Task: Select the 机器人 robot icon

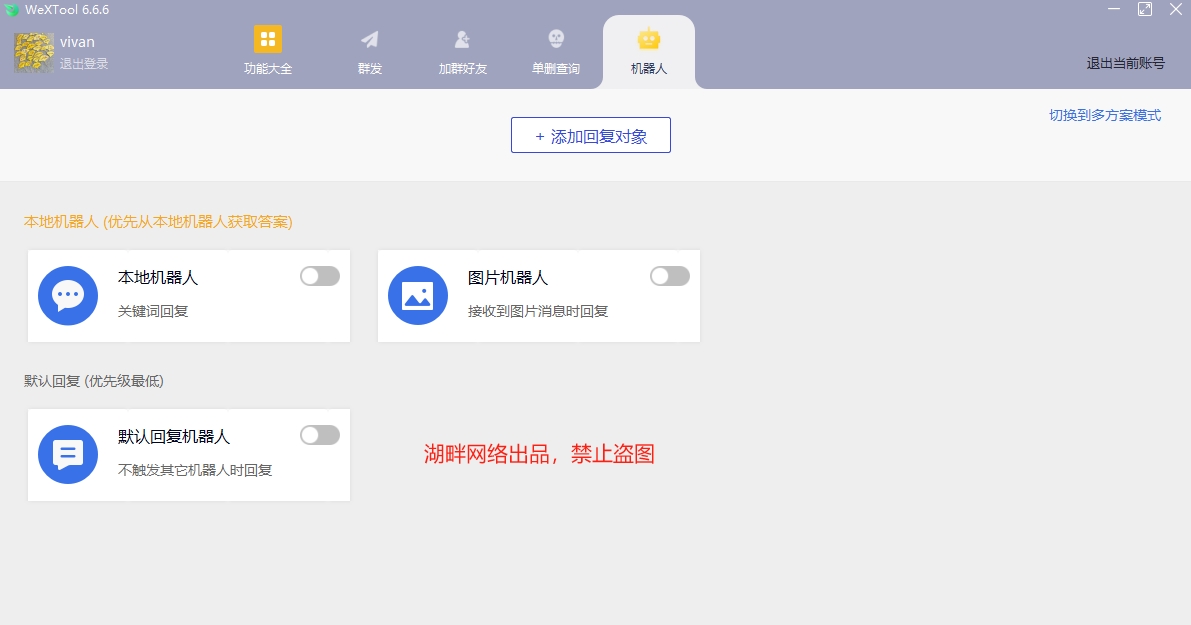Action: point(648,38)
